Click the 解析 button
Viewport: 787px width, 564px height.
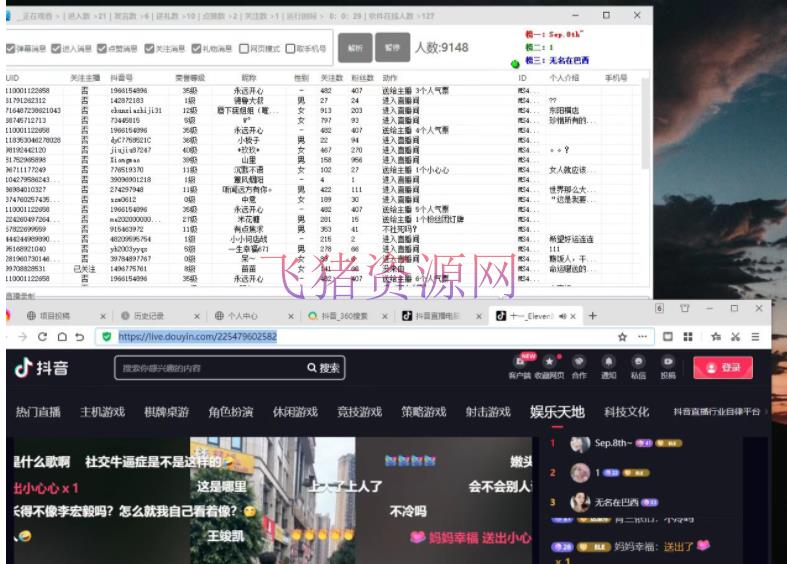355,48
